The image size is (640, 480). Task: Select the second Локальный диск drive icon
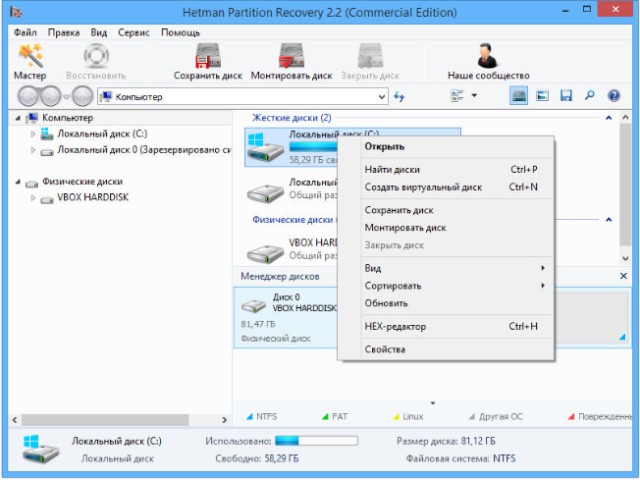(266, 193)
